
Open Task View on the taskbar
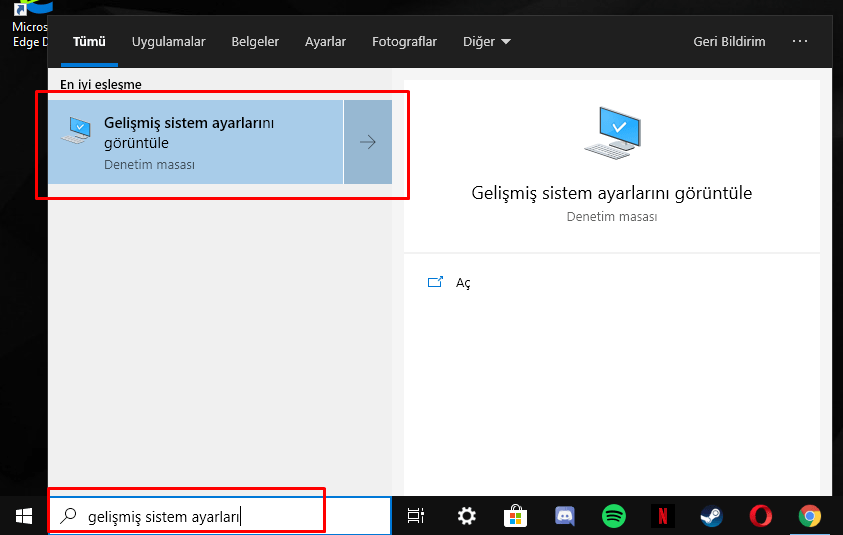tap(416, 516)
